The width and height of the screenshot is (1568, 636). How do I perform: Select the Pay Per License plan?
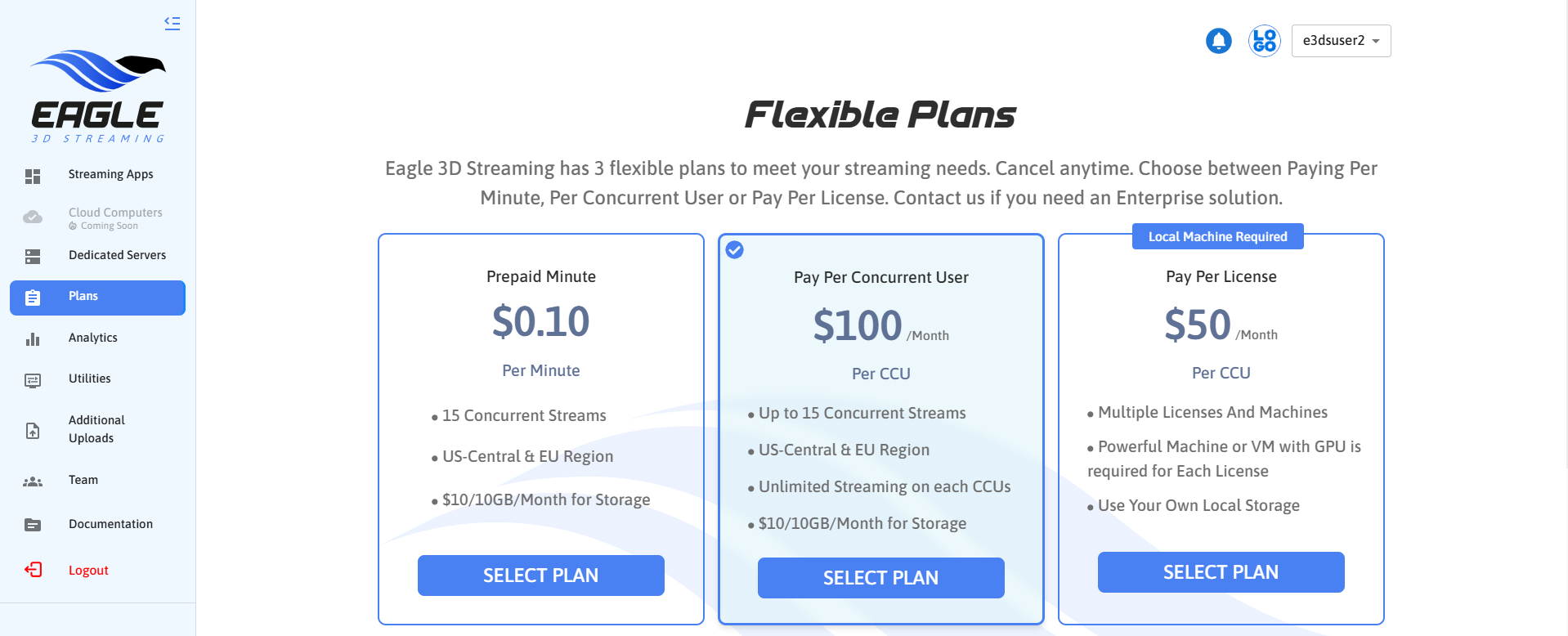[1221, 572]
